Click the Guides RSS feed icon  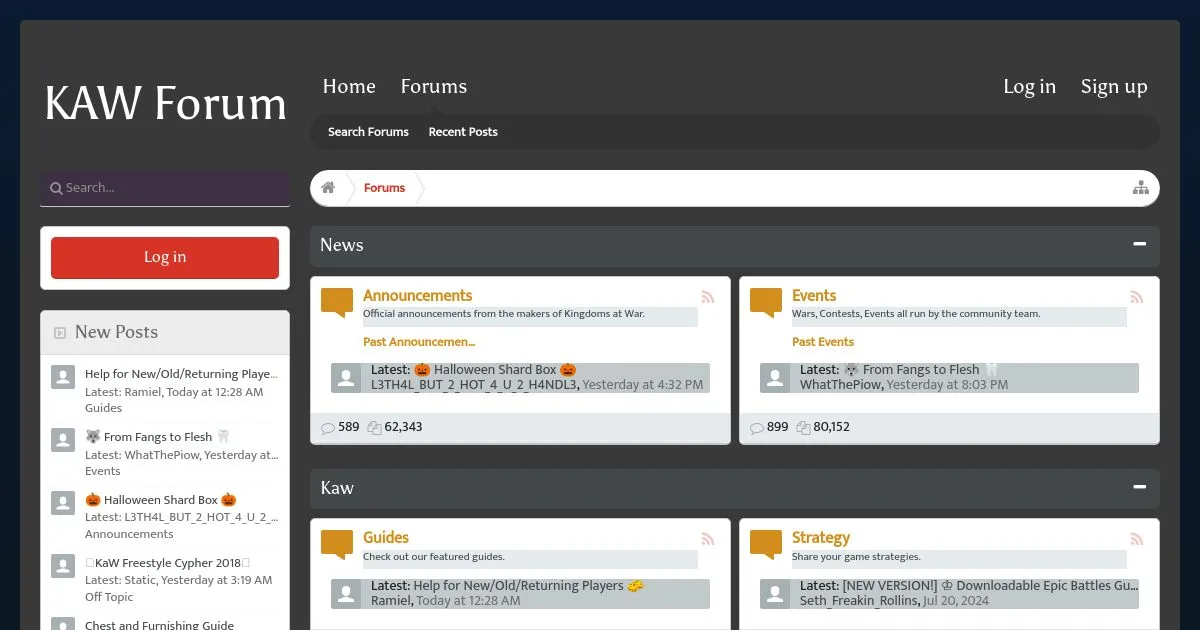point(708,539)
